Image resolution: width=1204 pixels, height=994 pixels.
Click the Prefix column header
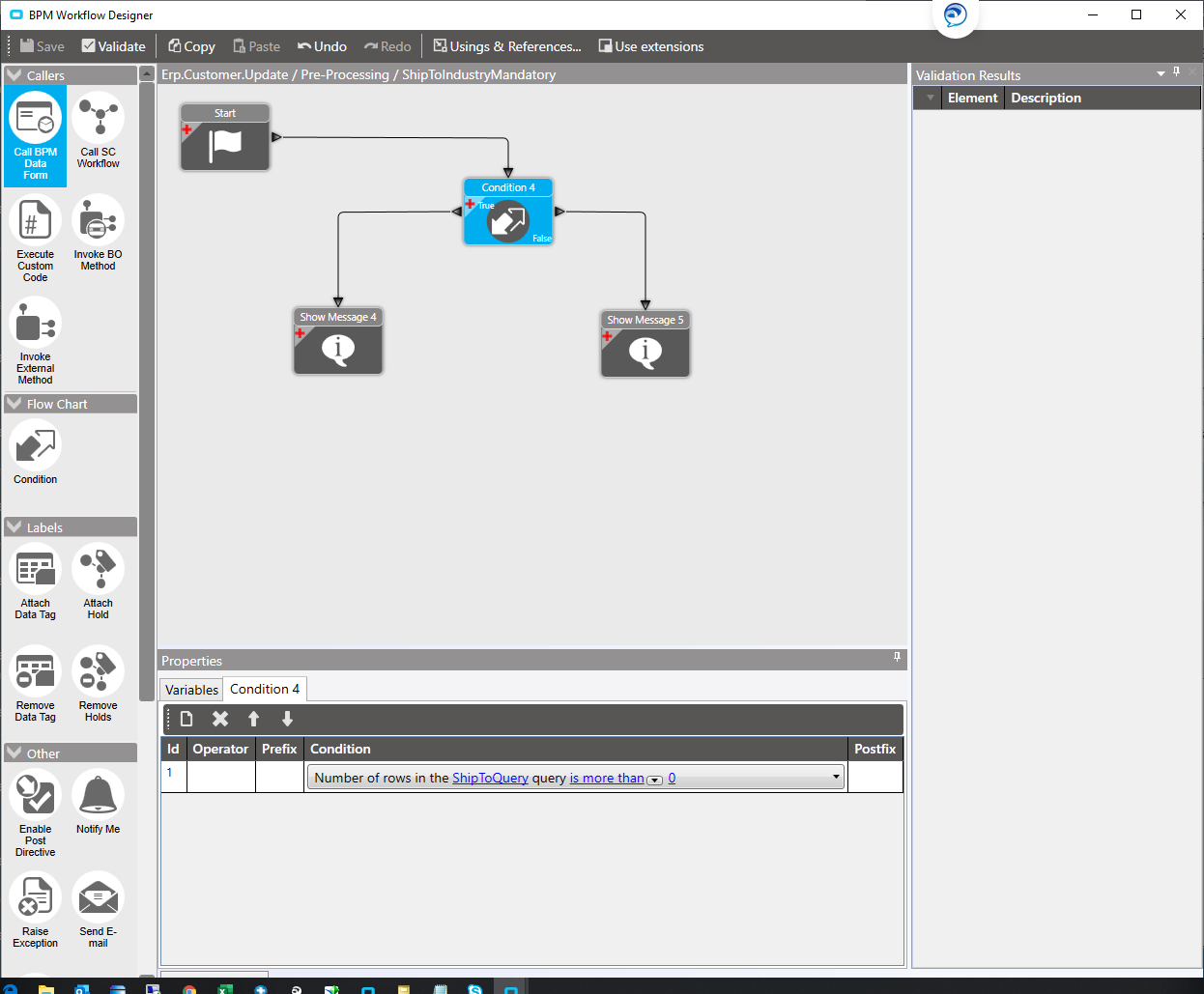pos(279,749)
